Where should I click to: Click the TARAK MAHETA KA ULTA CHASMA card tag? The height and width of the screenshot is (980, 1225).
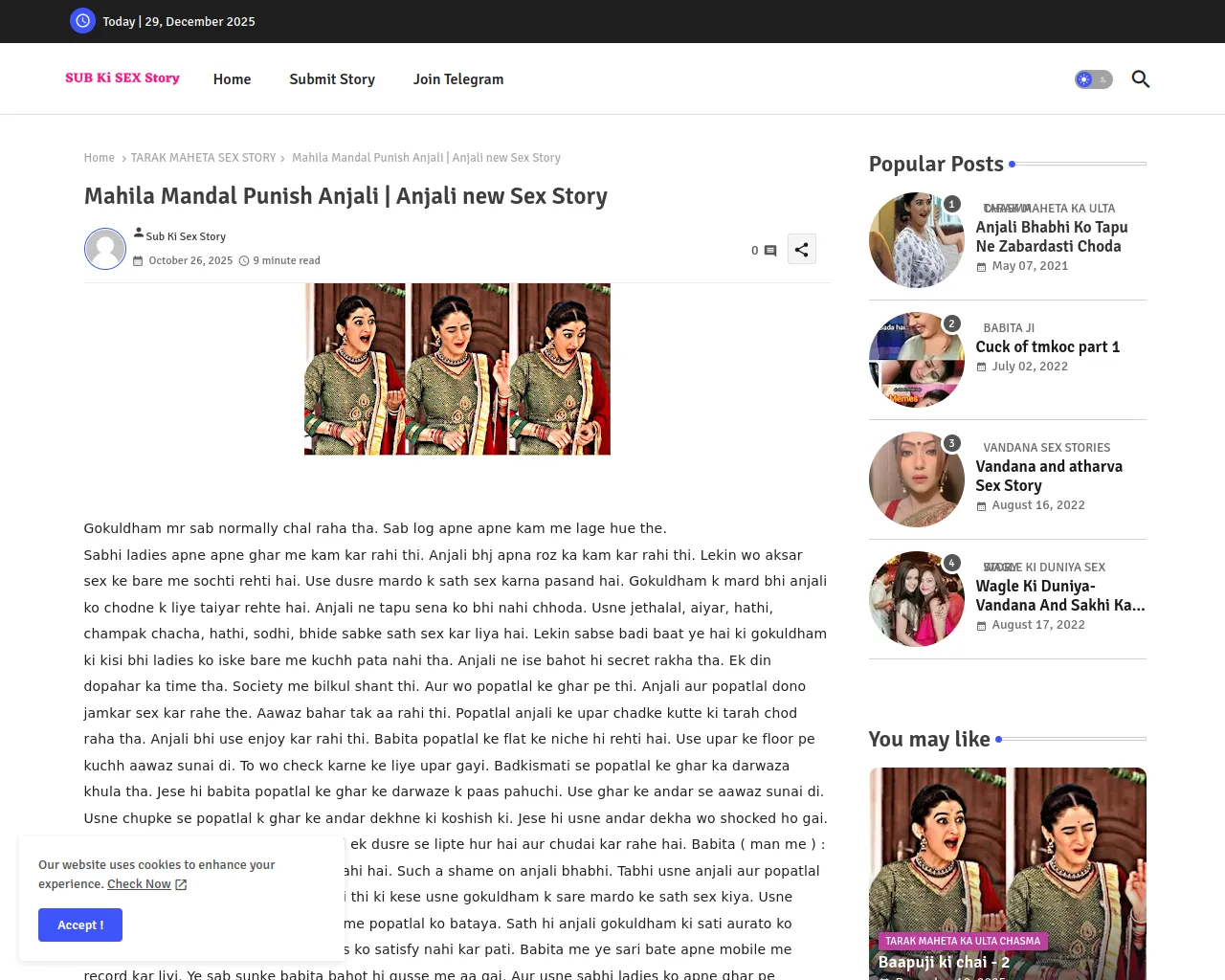[x=963, y=941]
